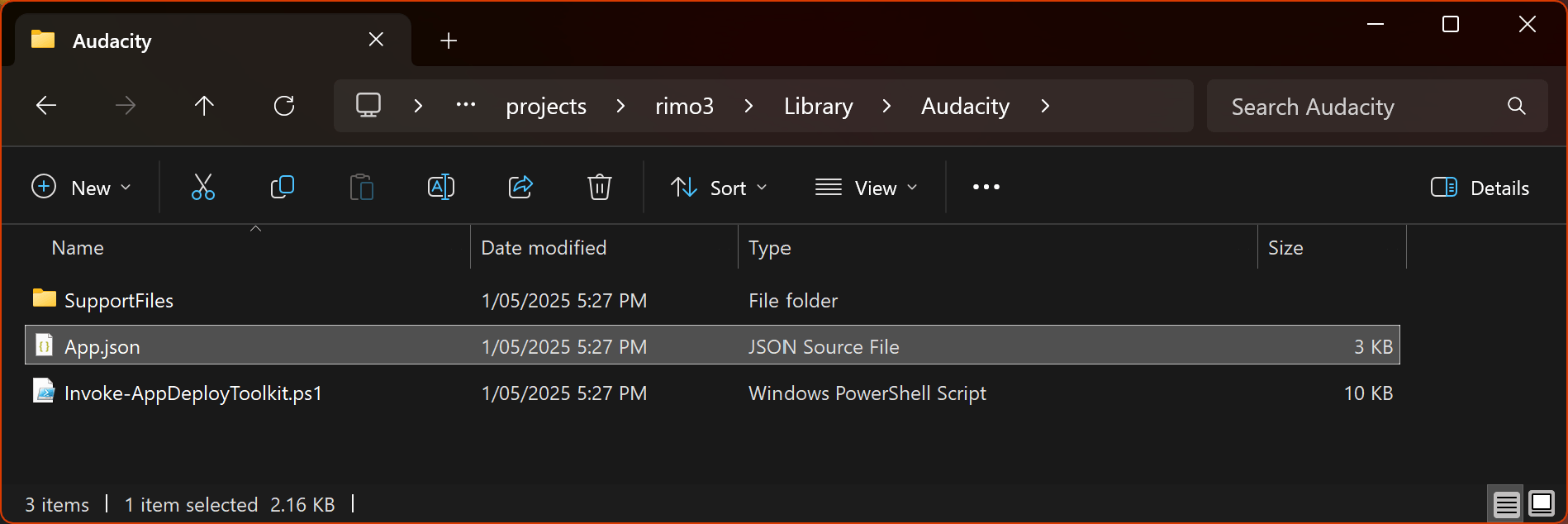Viewport: 1568px width, 524px height.
Task: Click the JSON Source File type cell
Action: tap(824, 347)
